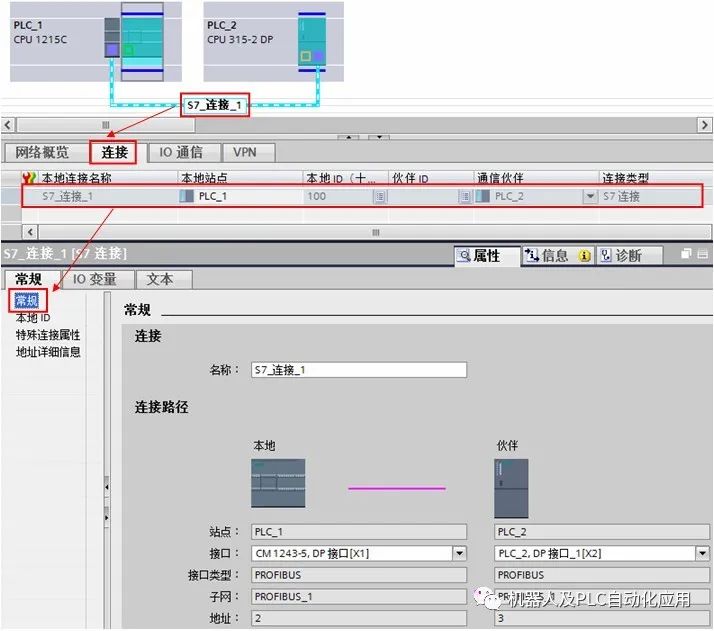Switch to the 连接 tab

coord(114,152)
